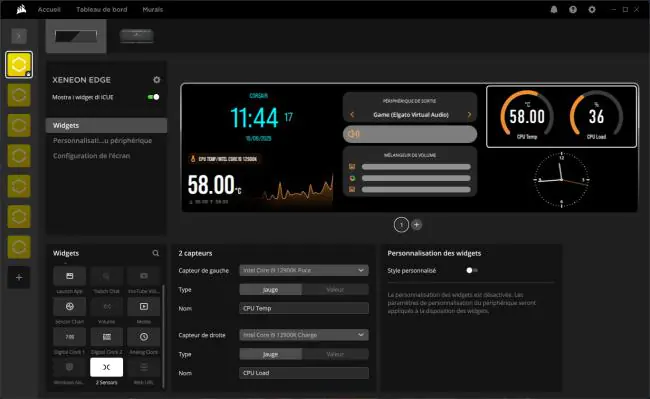
Task: Add a new page with plus button
Action: (x=417, y=225)
